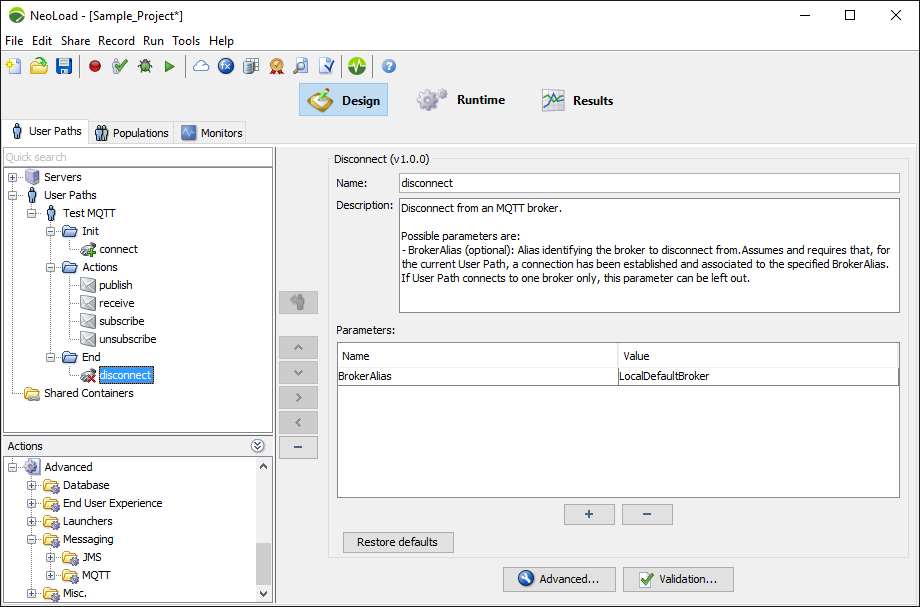
Task: Click the right arrow indent button
Action: pos(298,398)
